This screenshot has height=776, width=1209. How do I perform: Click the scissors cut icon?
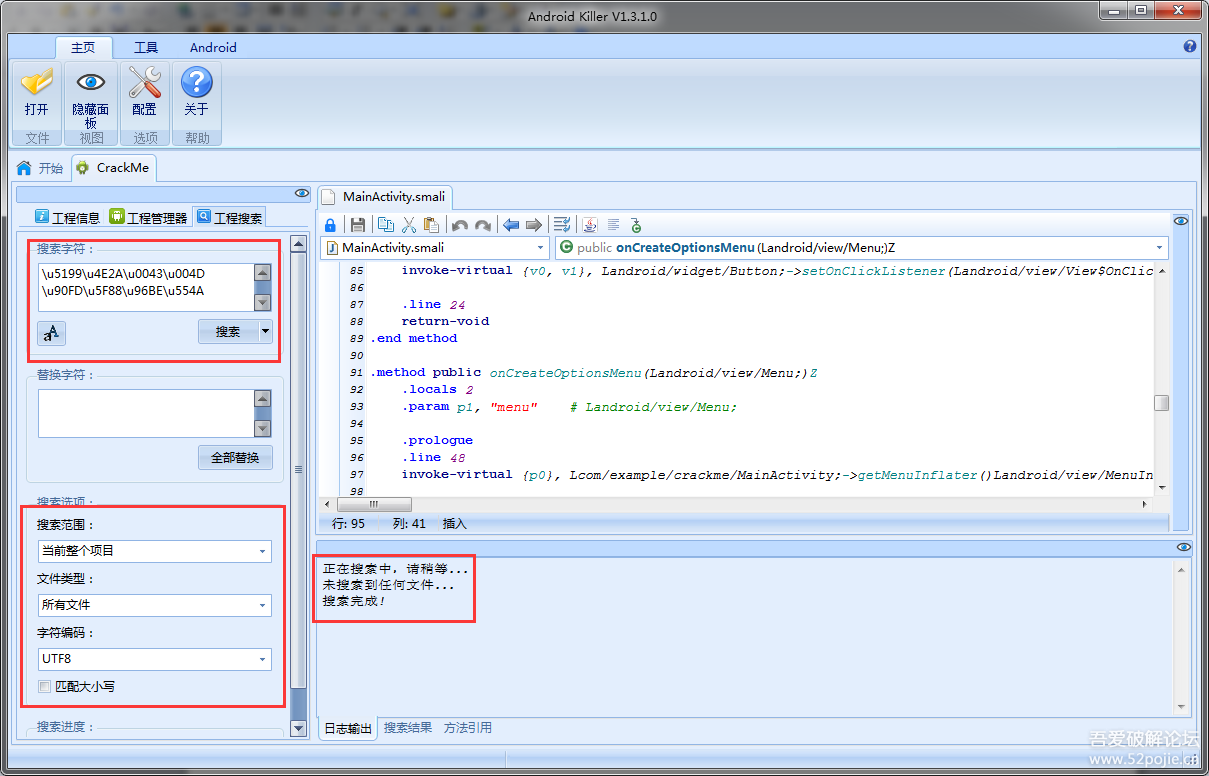[408, 225]
